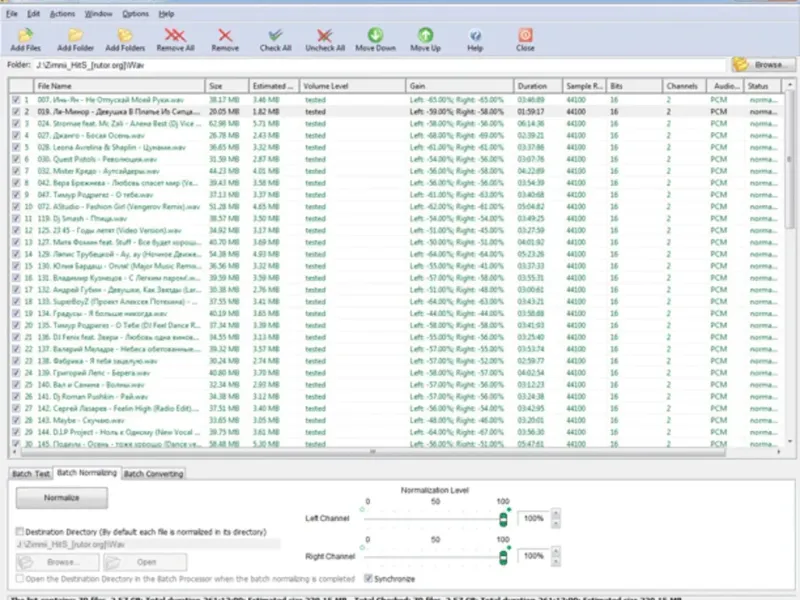Image resolution: width=800 pixels, height=600 pixels.
Task: Click the Uncheck All icon
Action: [324, 35]
